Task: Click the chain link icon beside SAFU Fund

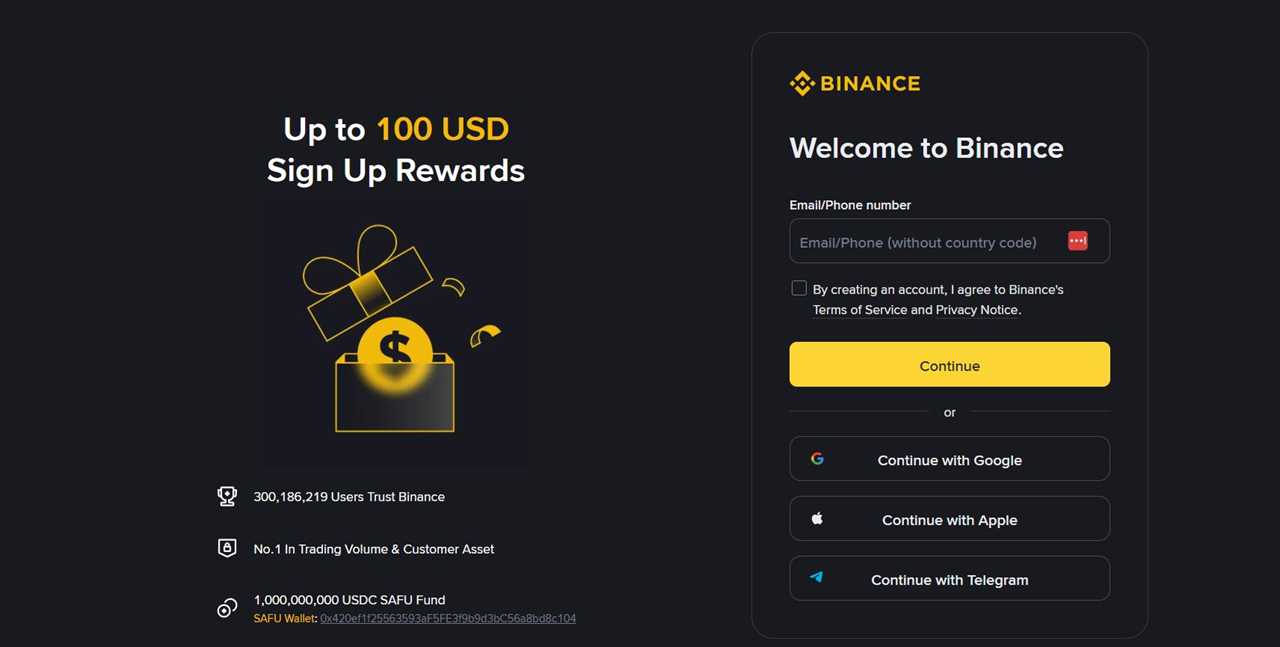Action: point(227,608)
